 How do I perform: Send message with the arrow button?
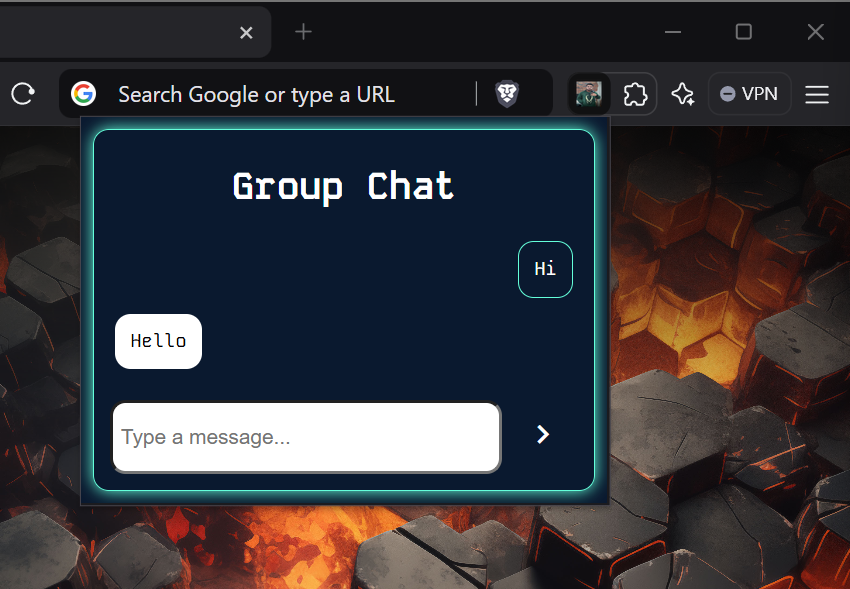[x=543, y=434]
